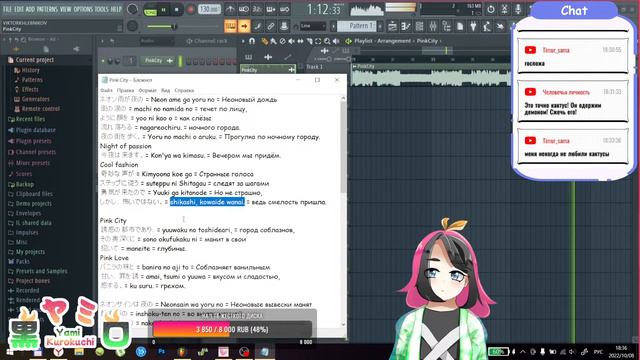The height and width of the screenshot is (360, 640).
Task: Toggle song/pattern mode switch
Action: tap(150, 9)
